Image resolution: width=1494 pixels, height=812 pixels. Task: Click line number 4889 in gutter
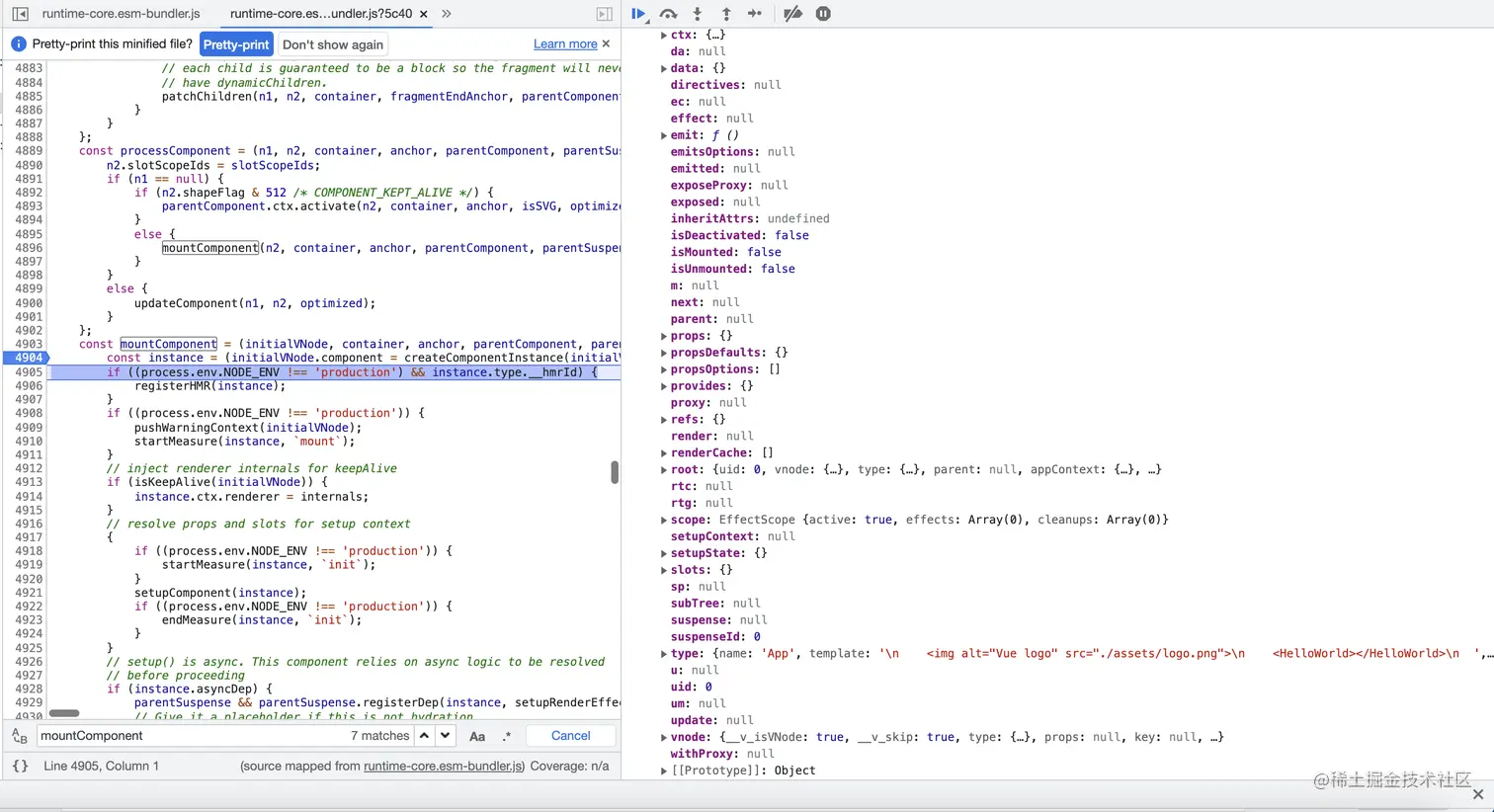[29, 151]
